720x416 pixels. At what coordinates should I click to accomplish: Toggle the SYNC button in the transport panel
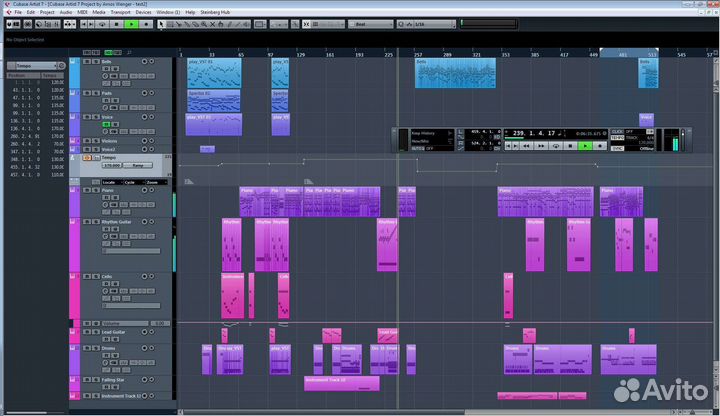click(617, 147)
